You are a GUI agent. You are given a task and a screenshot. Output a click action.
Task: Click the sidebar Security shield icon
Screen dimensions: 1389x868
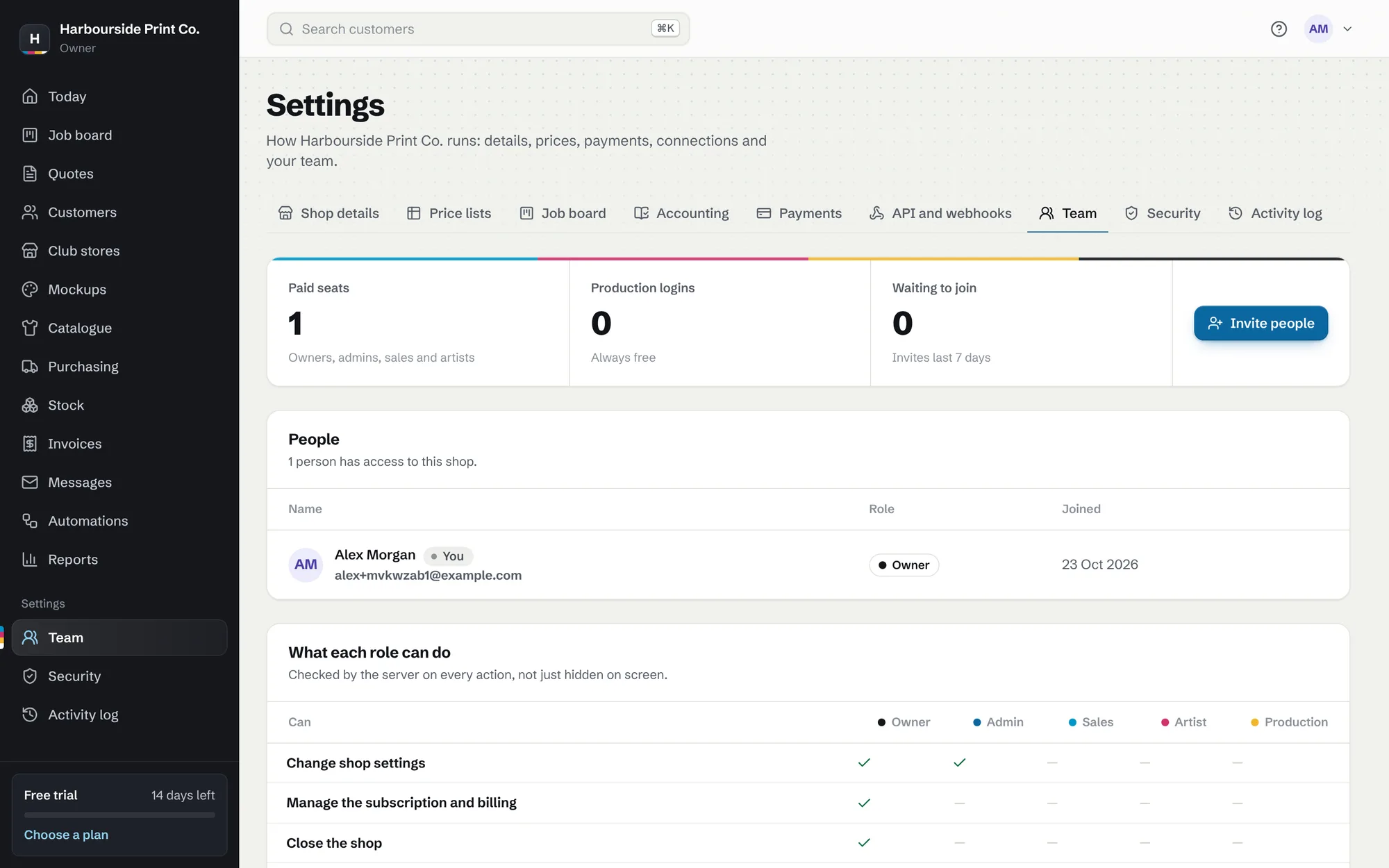click(30, 676)
